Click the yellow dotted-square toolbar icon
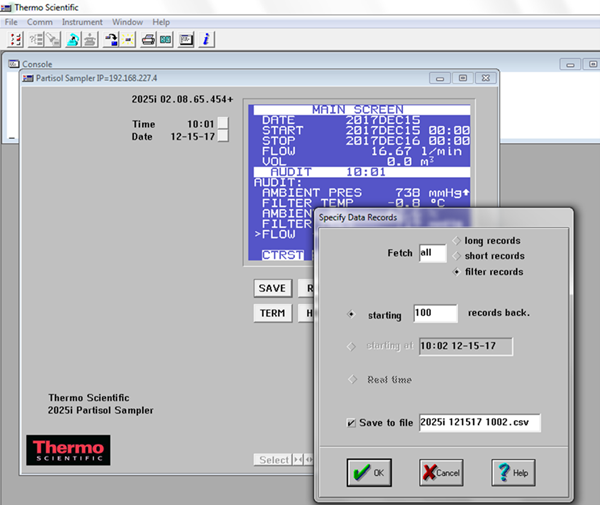The width and height of the screenshot is (600, 505). click(x=129, y=40)
